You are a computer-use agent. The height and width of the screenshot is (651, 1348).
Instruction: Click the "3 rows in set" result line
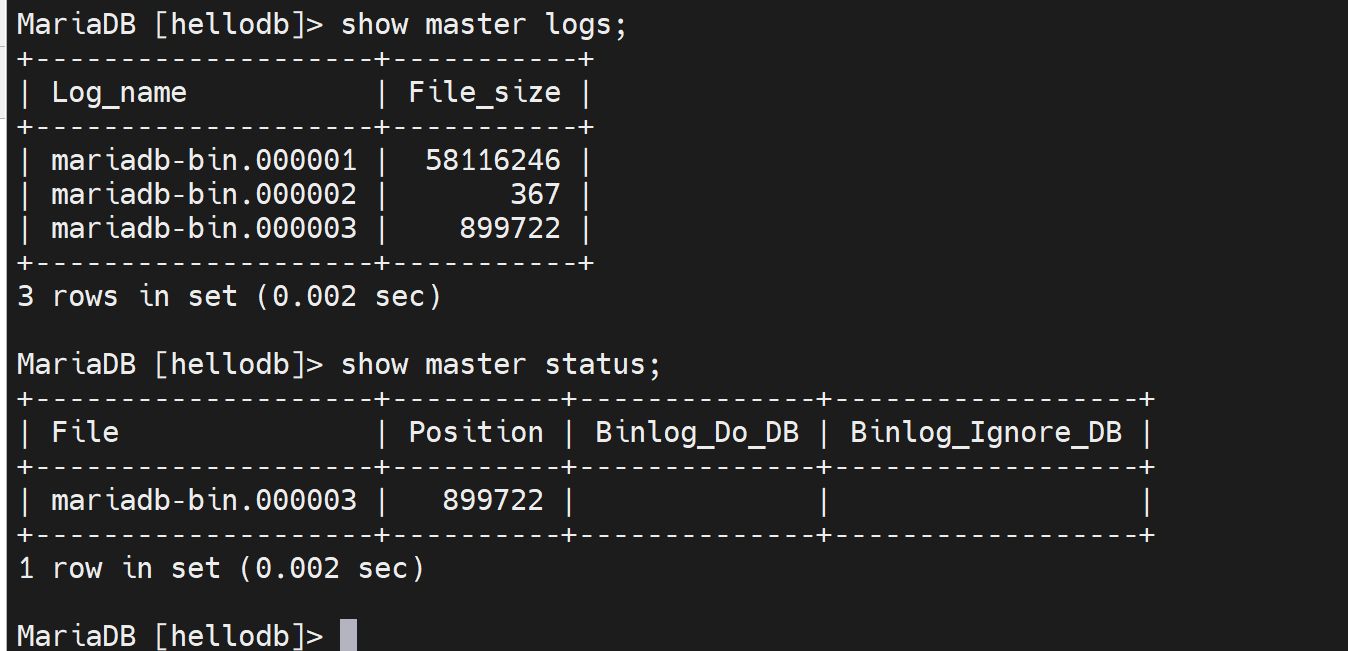click(x=229, y=297)
